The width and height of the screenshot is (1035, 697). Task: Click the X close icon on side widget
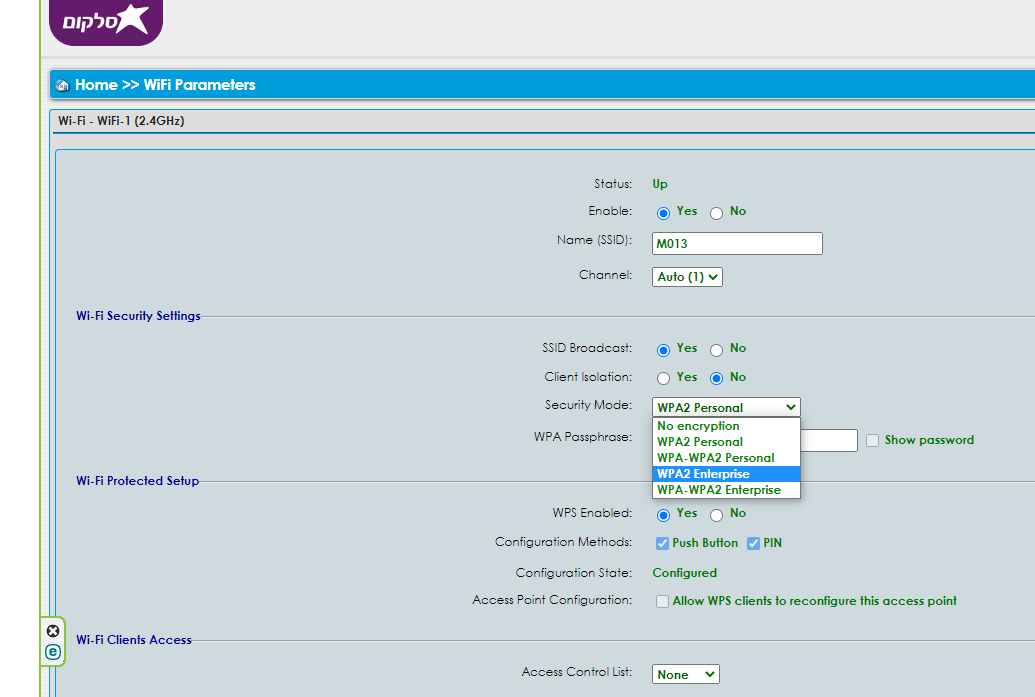click(x=53, y=631)
